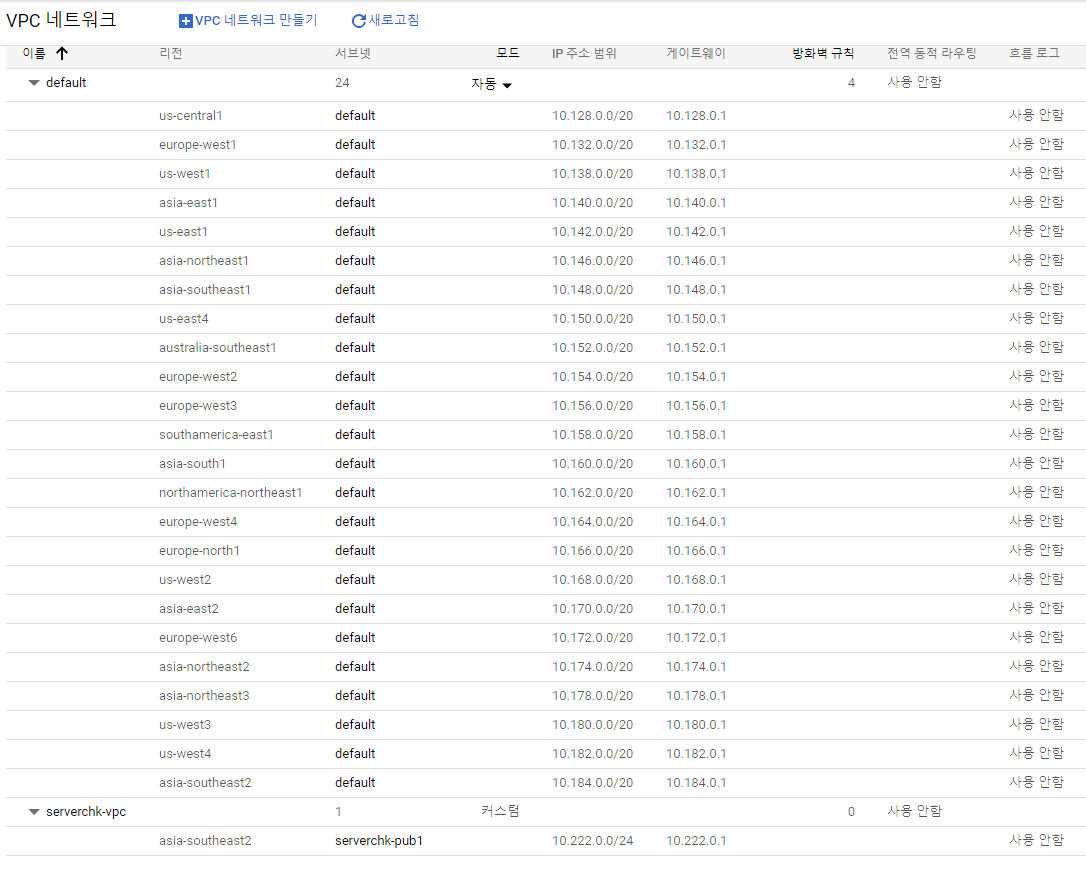Screen dimensions: 1086x882
Task: Click gateway 10.132.0.1
Action: pyautogui.click(x=696, y=145)
